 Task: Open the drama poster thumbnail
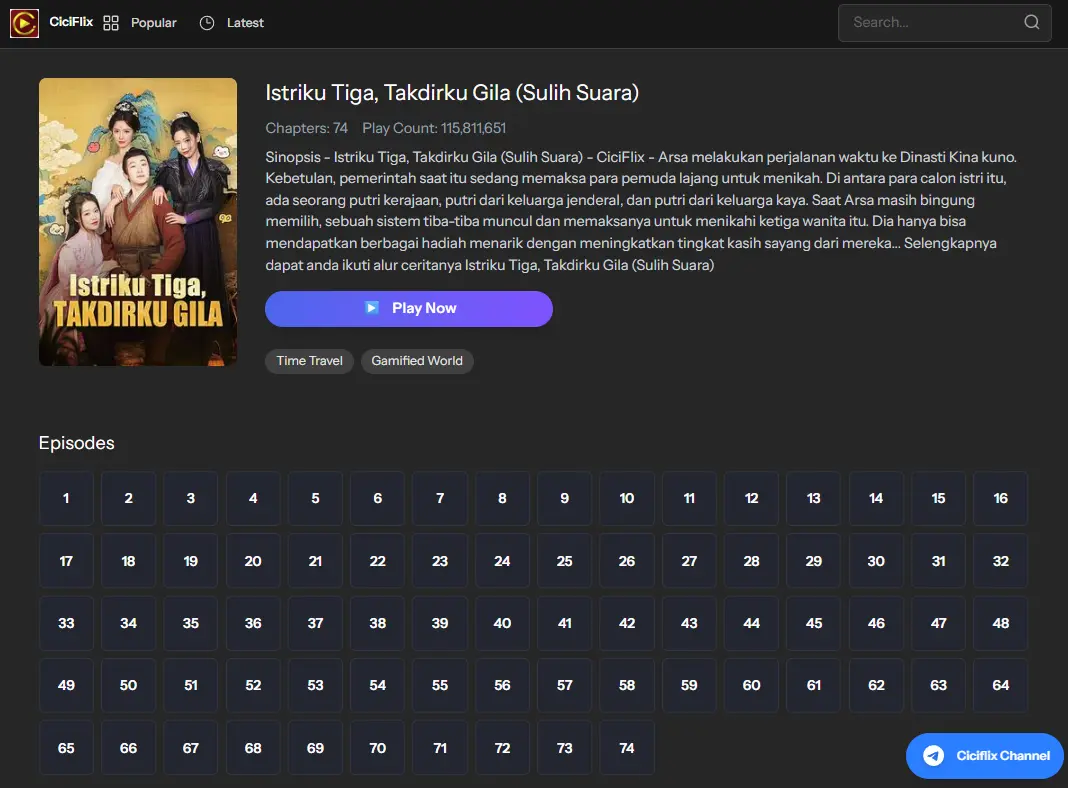[x=138, y=222]
